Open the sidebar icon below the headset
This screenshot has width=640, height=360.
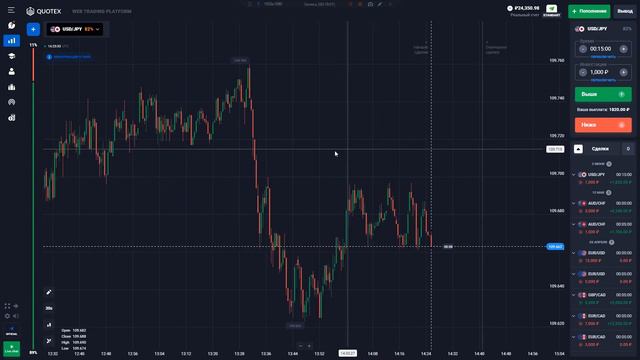click(x=11, y=118)
